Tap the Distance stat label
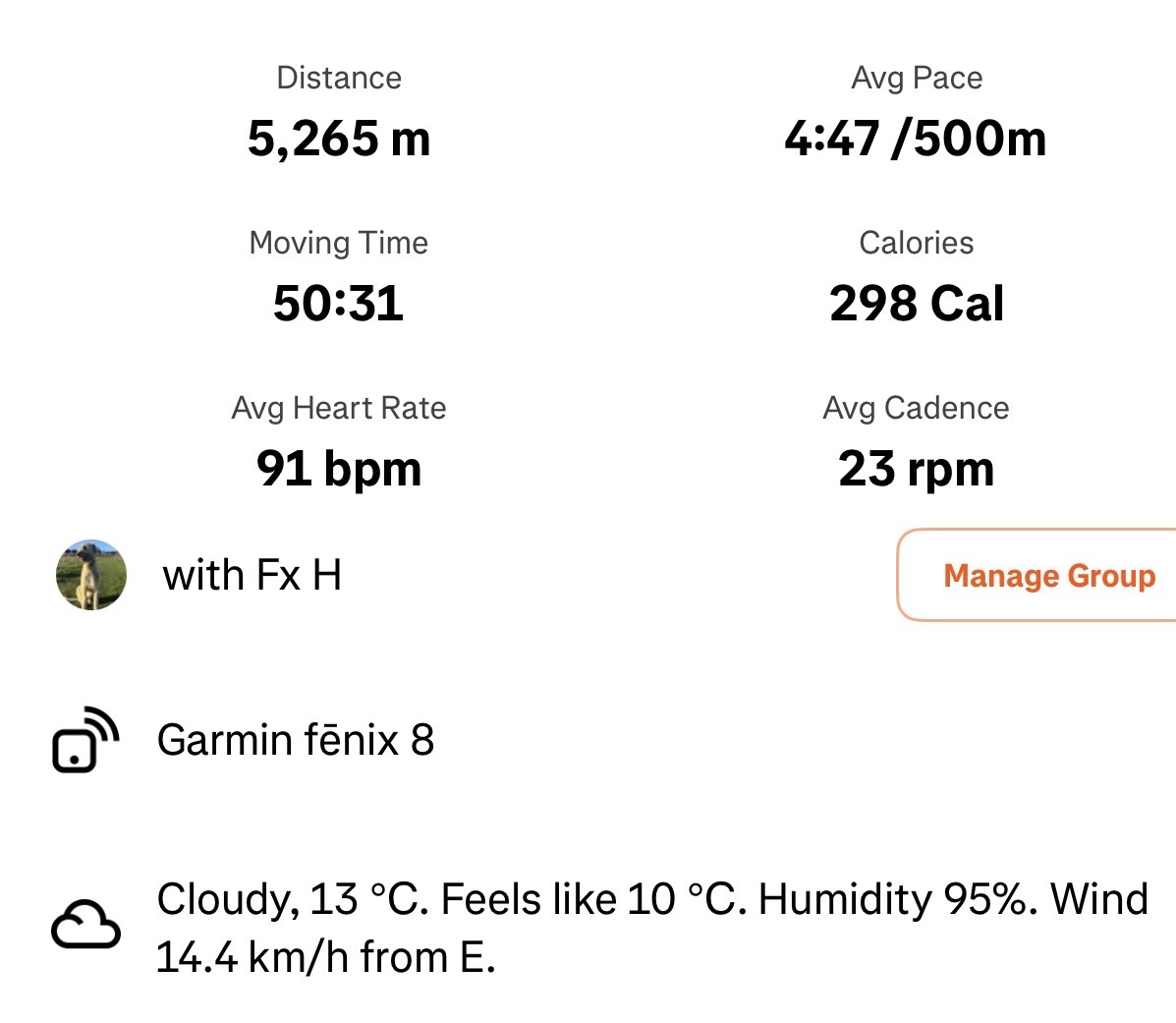1176x1023 pixels. [339, 78]
